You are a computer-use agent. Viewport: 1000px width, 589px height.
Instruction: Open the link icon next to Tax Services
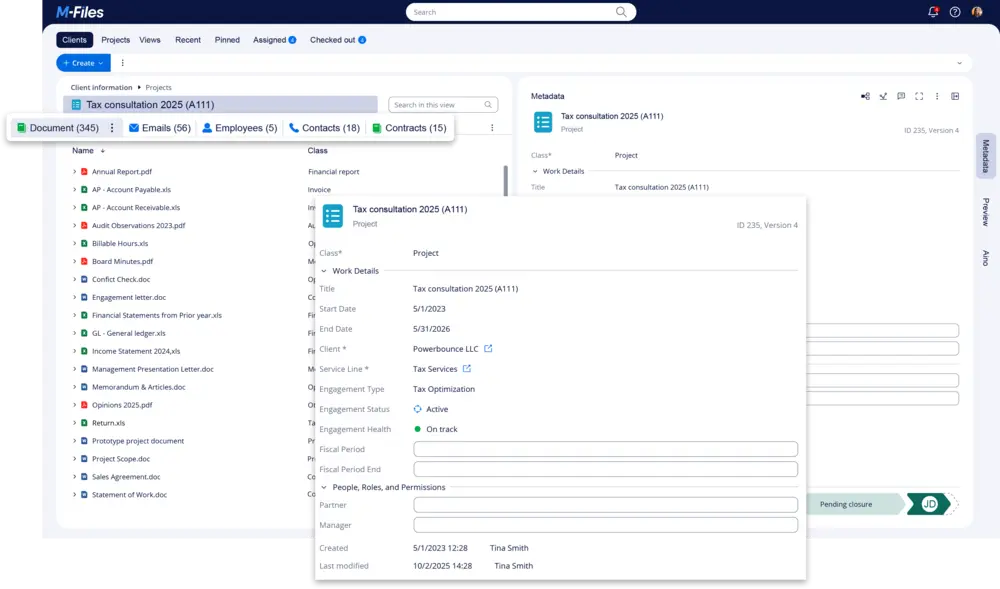[466, 369]
